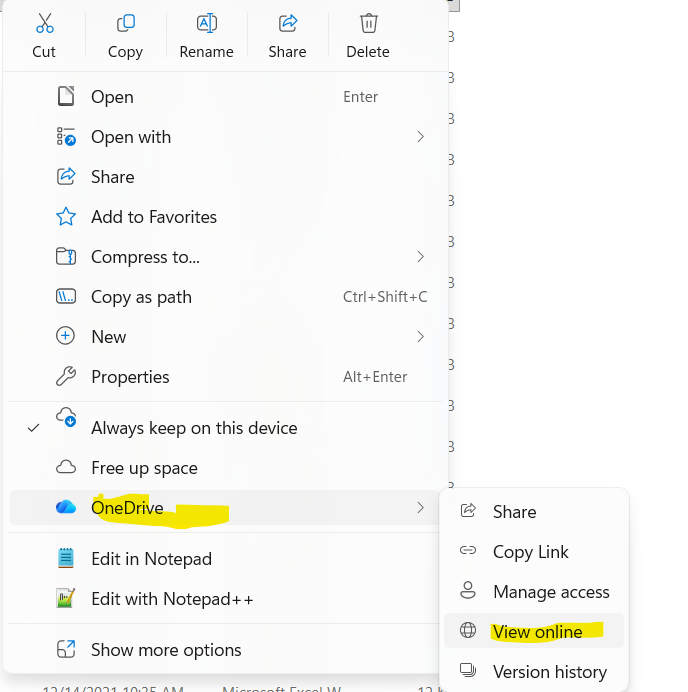Click the Notepad++ icon
This screenshot has width=688, height=692.
(66, 598)
